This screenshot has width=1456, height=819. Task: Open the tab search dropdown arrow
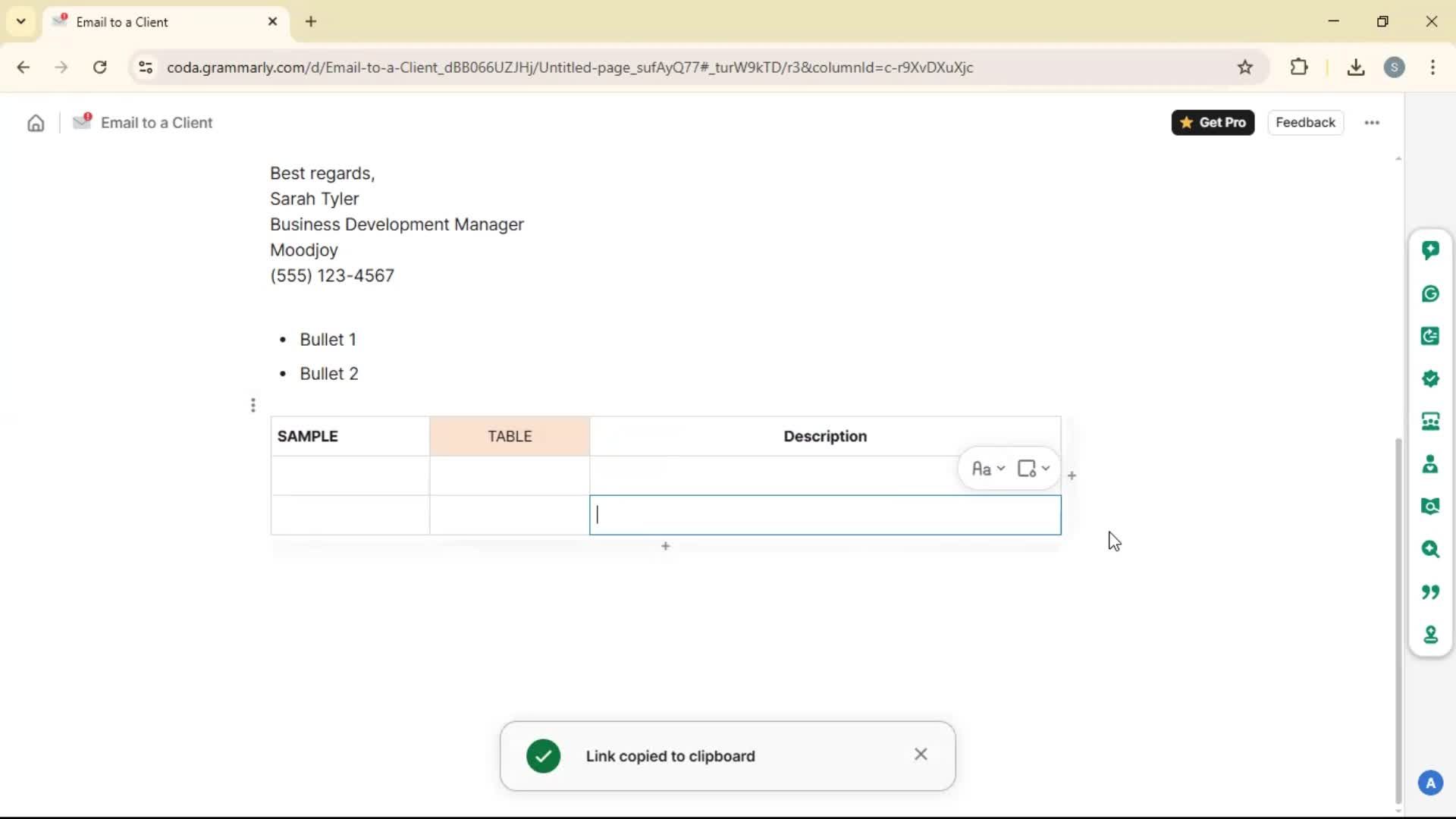coord(20,21)
